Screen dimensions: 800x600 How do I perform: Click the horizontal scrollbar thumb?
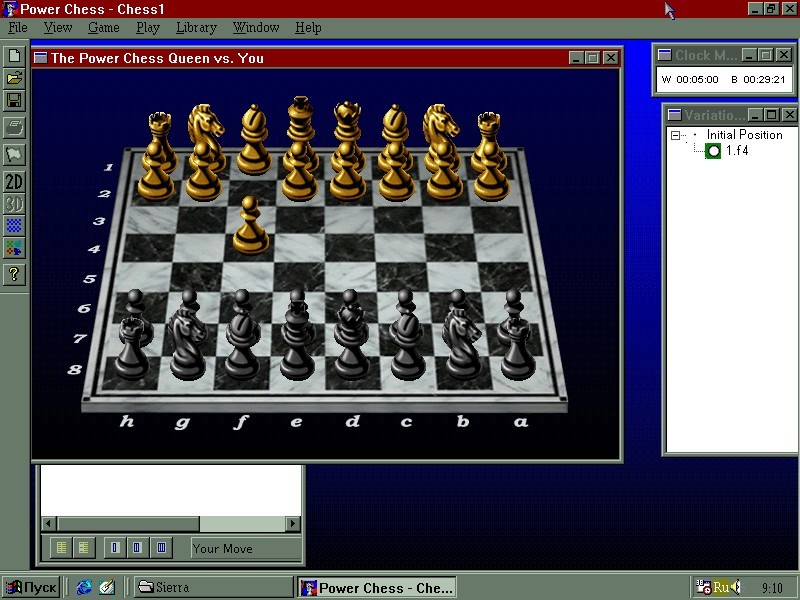(x=128, y=523)
